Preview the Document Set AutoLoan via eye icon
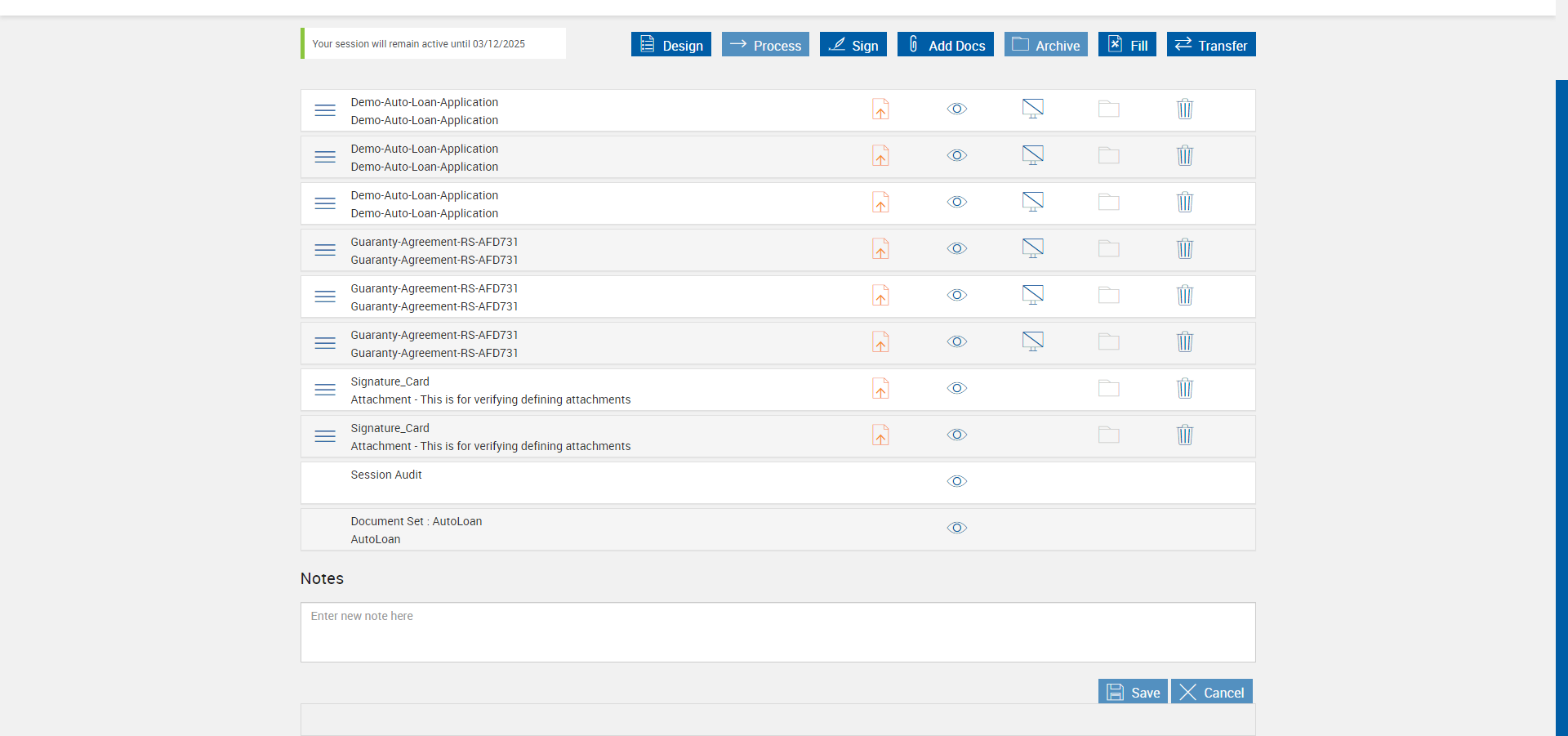The width and height of the screenshot is (1568, 736). [x=957, y=528]
